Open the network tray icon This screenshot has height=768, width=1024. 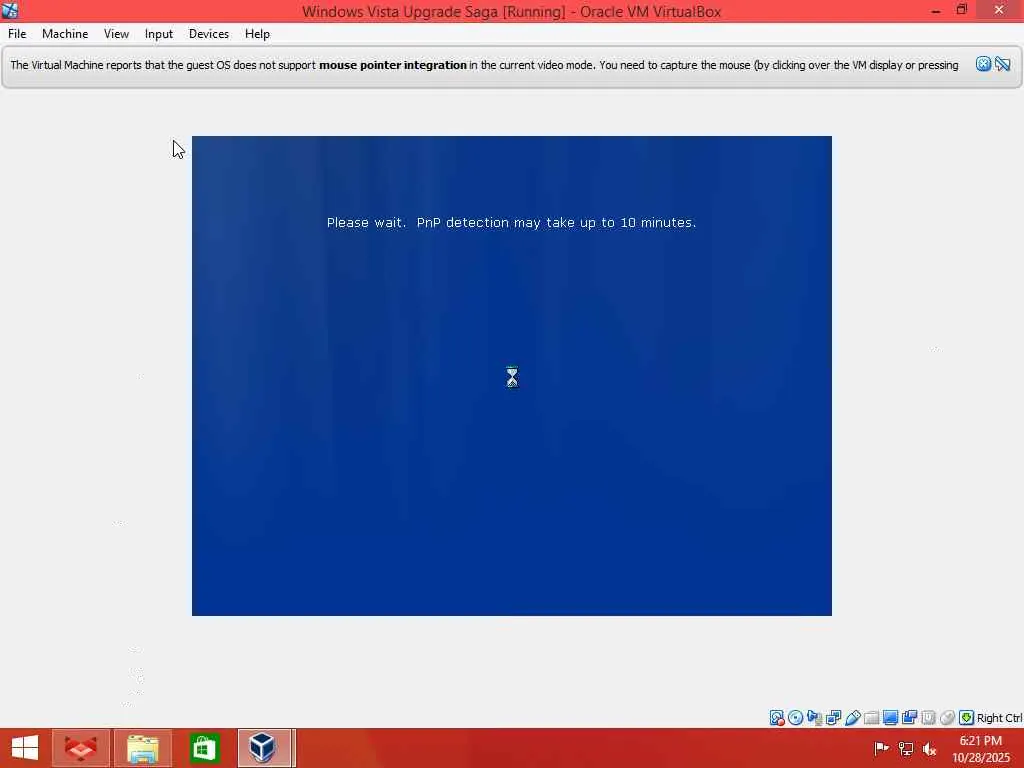tap(906, 748)
